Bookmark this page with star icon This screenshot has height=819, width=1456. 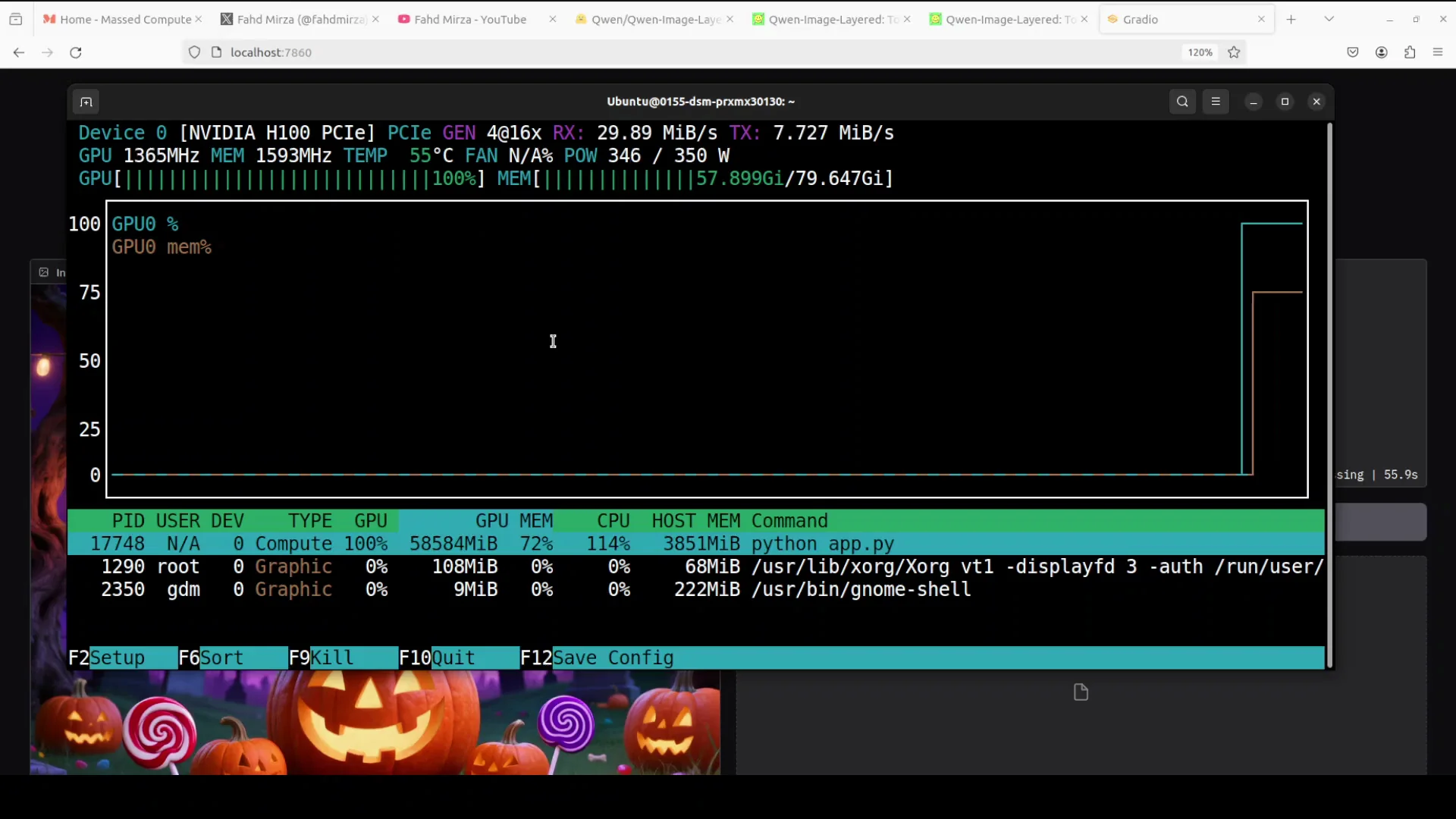1234,52
